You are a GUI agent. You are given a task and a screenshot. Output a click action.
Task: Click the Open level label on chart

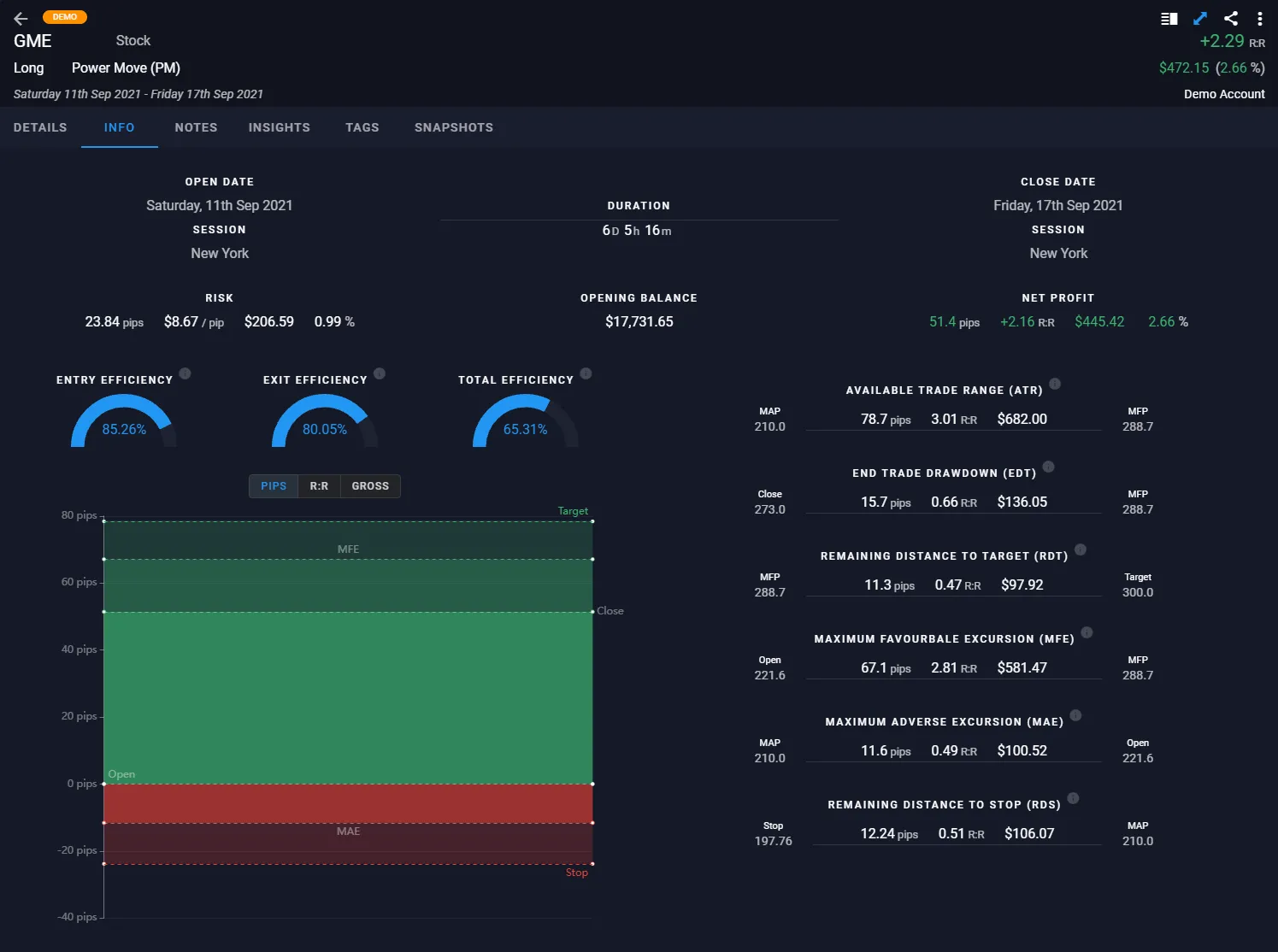coord(121,774)
